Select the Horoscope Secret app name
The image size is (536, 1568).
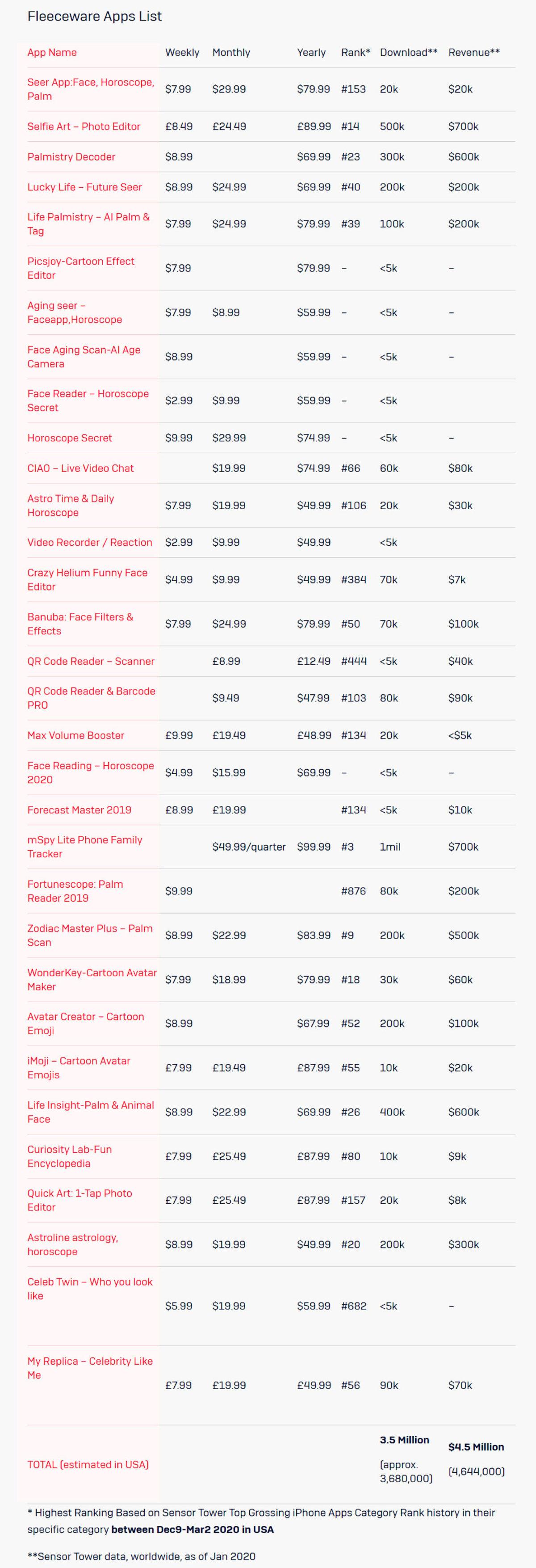pos(69,438)
